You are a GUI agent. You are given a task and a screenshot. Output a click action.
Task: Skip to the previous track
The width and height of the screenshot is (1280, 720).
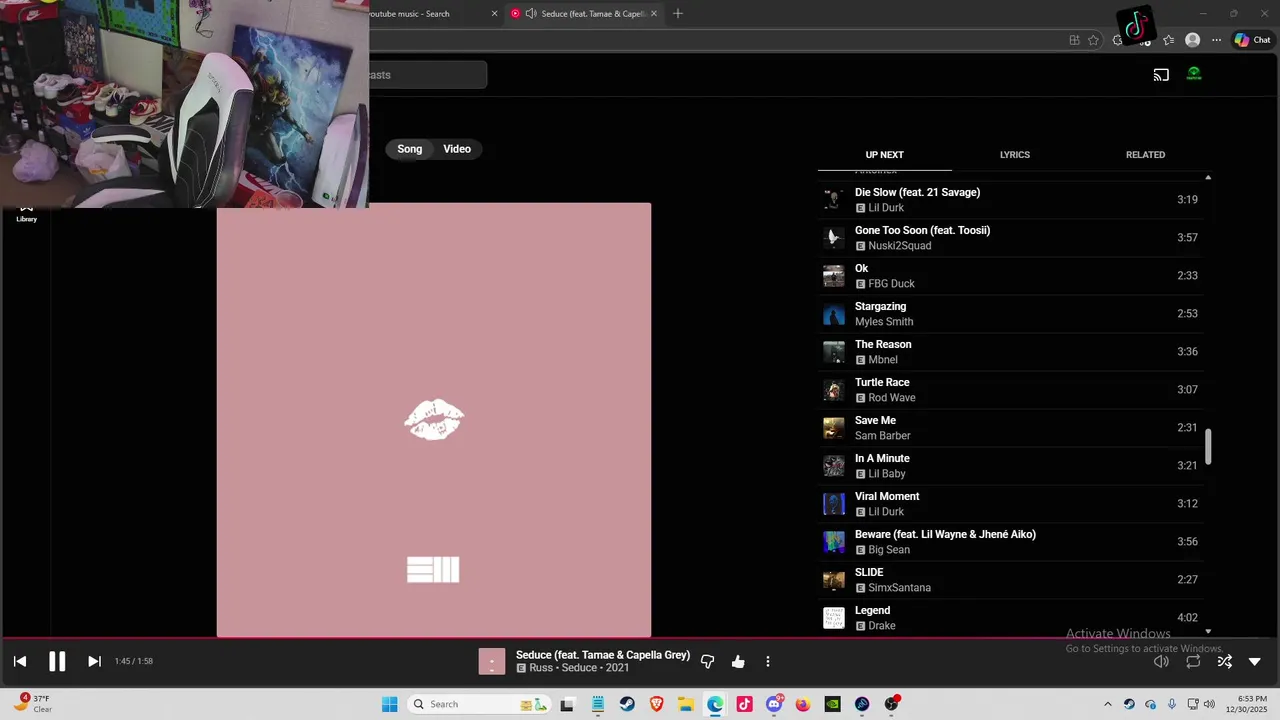tap(20, 661)
